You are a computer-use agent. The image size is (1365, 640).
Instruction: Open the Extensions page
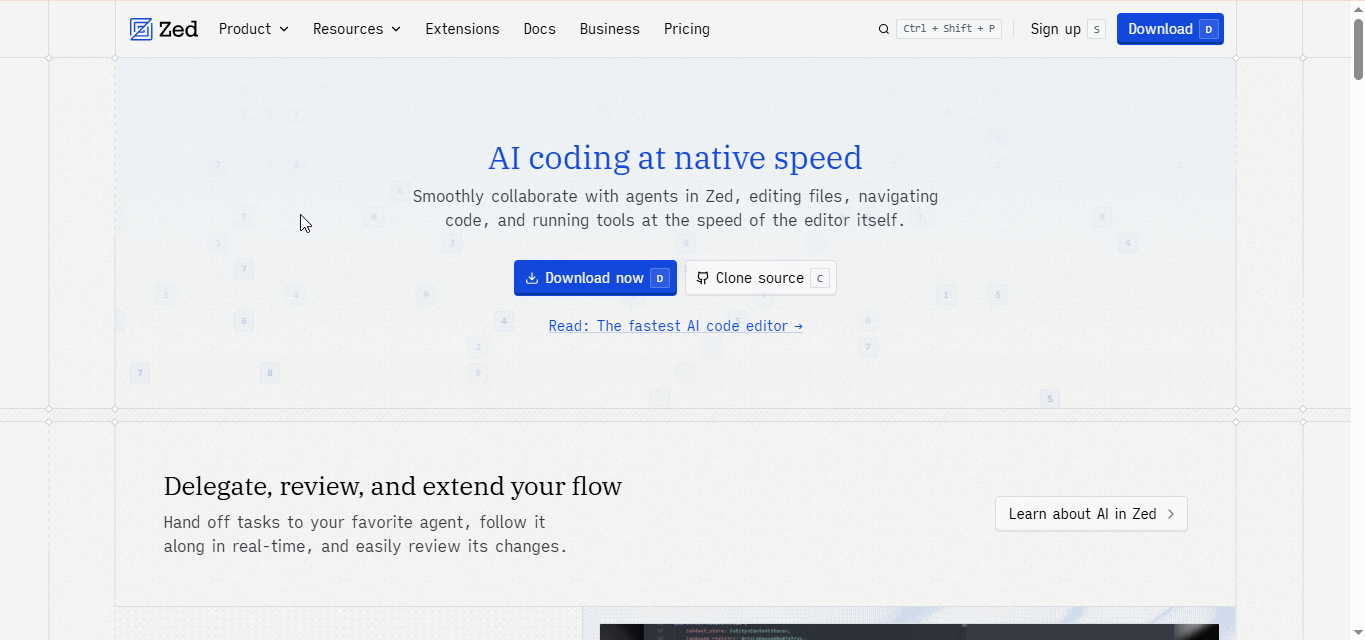(x=462, y=29)
